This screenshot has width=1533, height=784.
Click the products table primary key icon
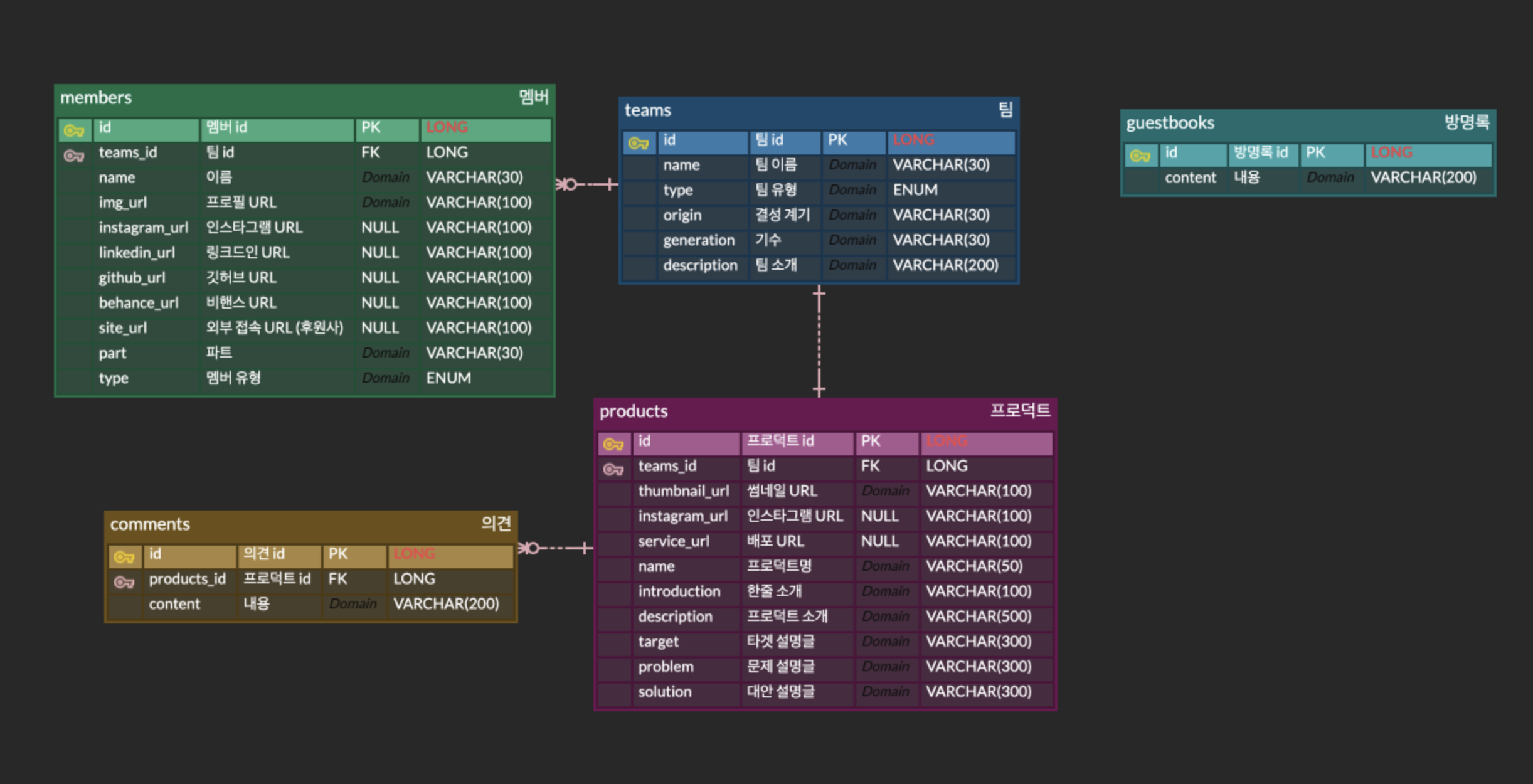(613, 444)
